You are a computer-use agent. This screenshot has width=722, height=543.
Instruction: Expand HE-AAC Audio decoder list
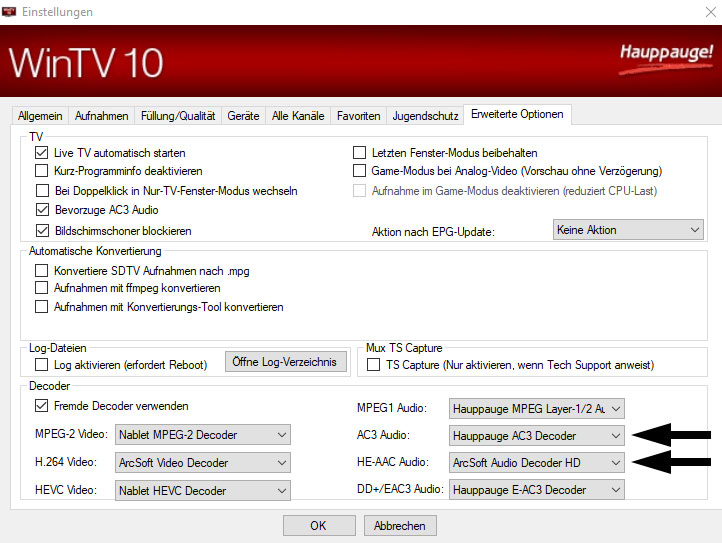537,463
